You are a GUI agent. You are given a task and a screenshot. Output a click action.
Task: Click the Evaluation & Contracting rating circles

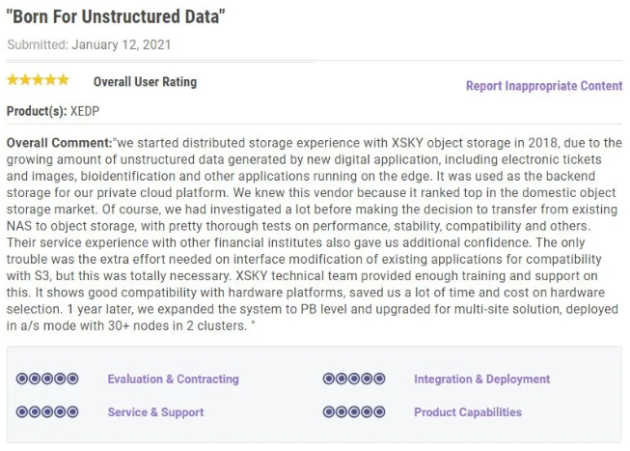coord(47,379)
